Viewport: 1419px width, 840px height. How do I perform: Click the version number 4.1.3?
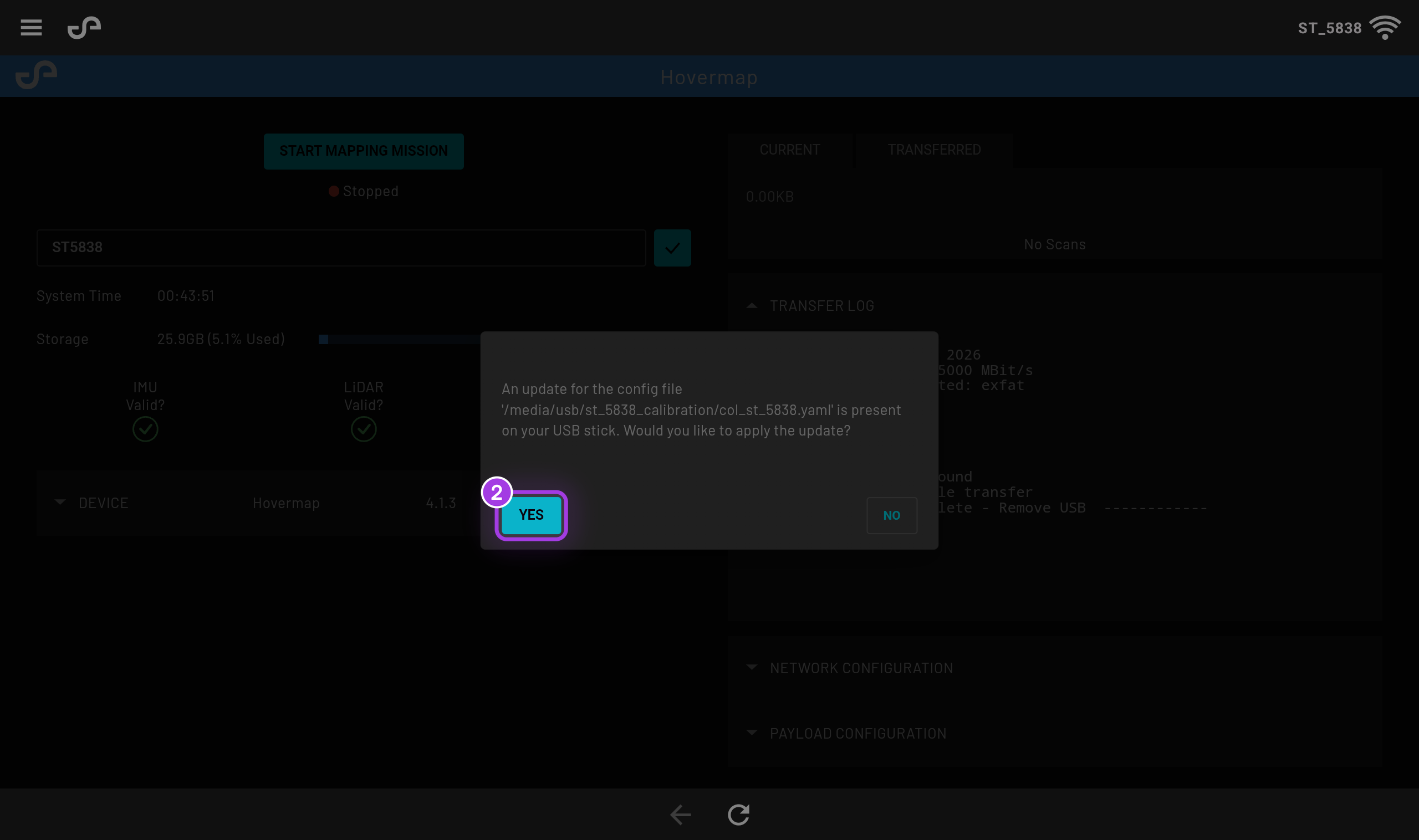click(441, 503)
